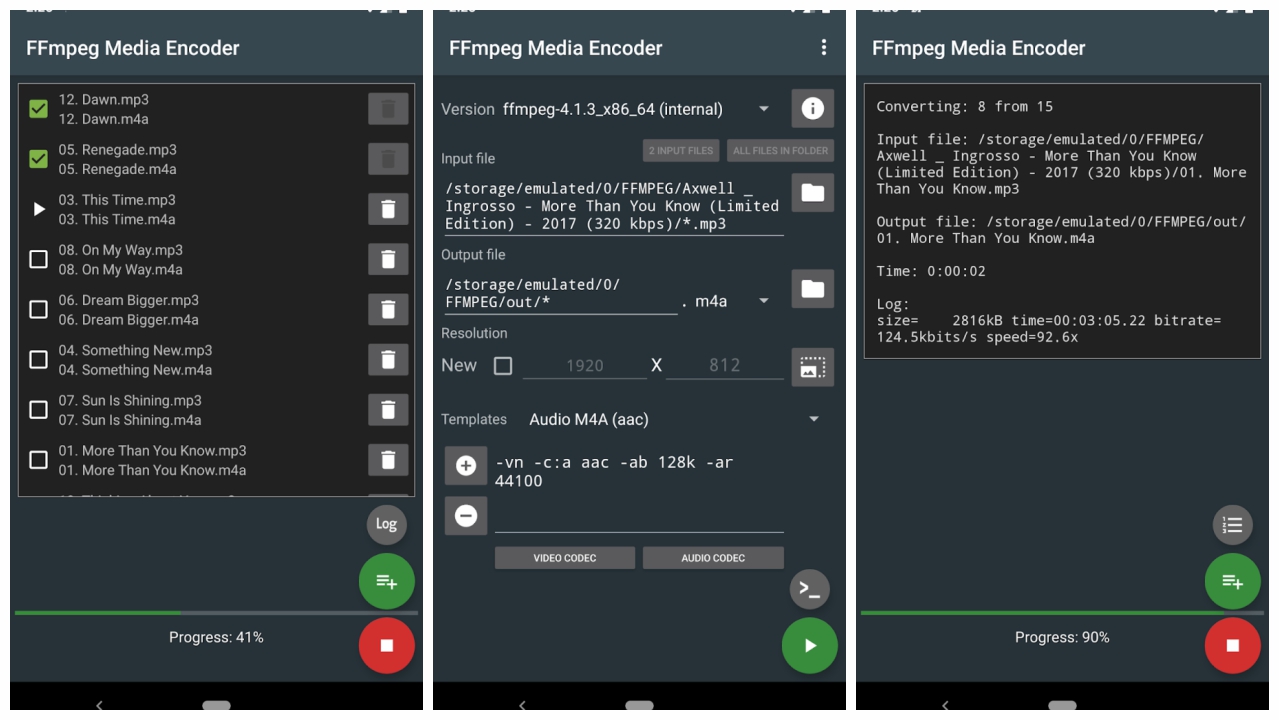Delete 04. Something New.mp3 from list
Viewport: 1279px width, 720px height.
388,359
